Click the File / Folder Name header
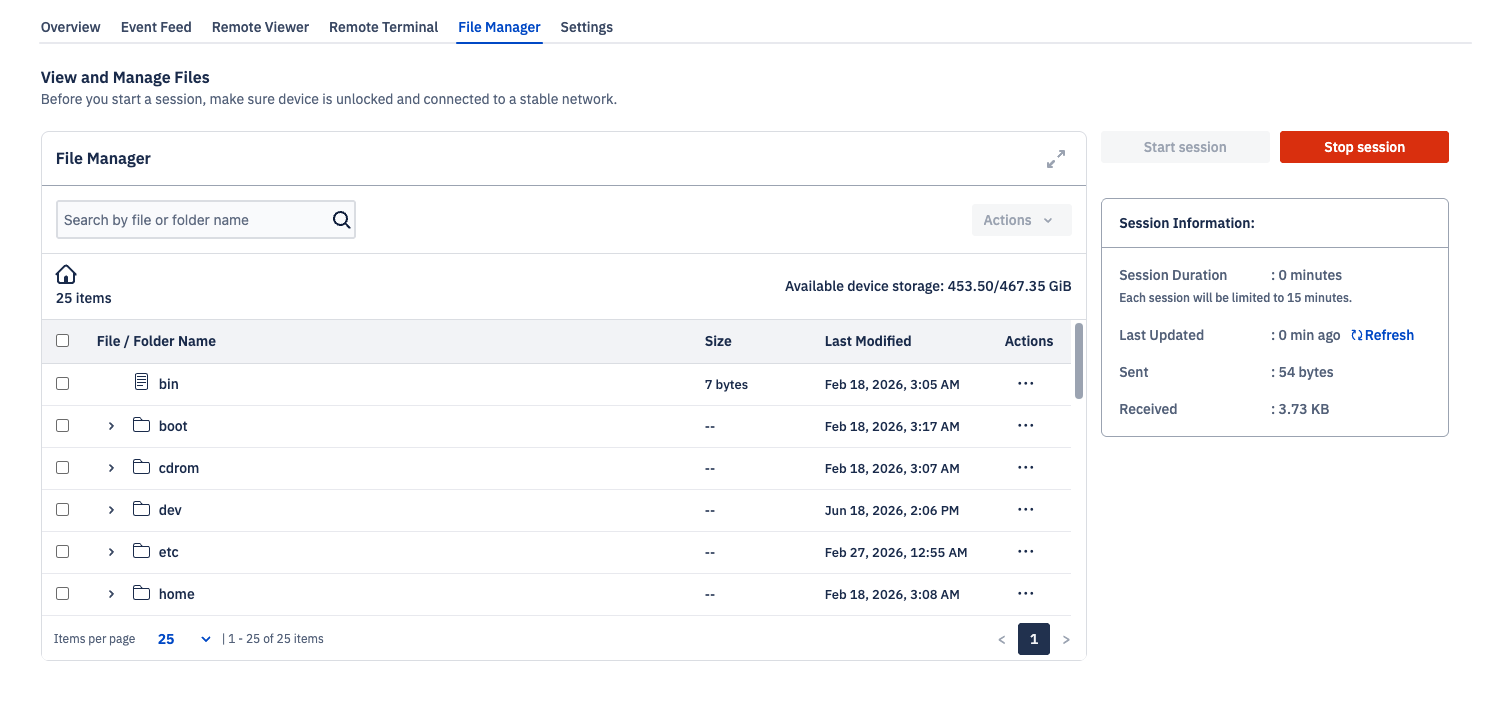 point(156,341)
